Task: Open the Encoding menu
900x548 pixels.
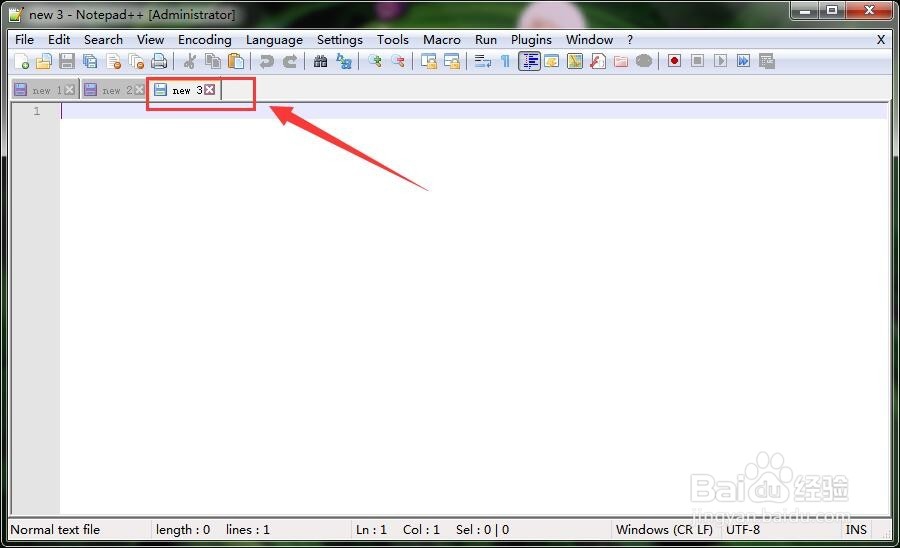Action: (x=204, y=40)
